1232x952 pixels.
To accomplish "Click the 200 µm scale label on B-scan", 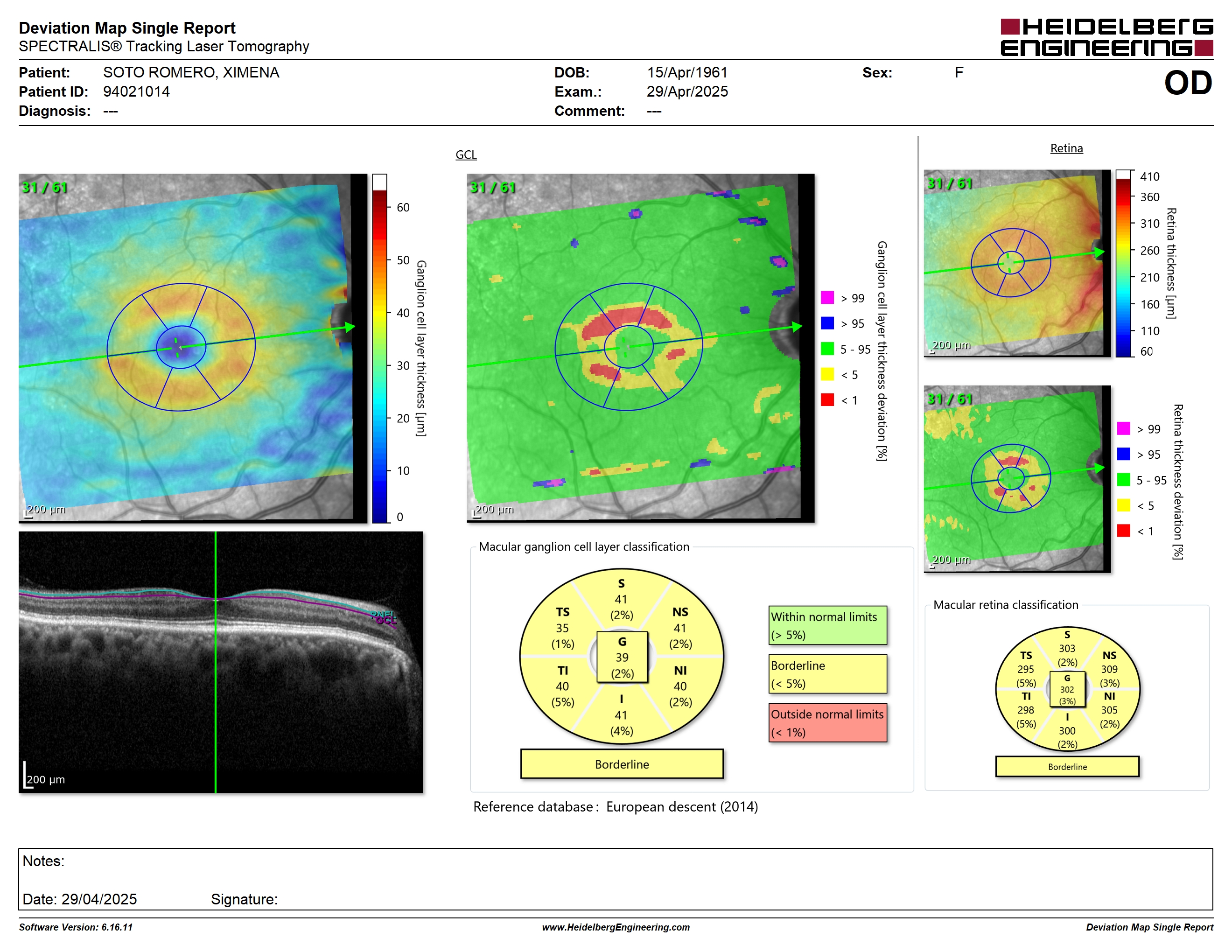I will [46, 779].
